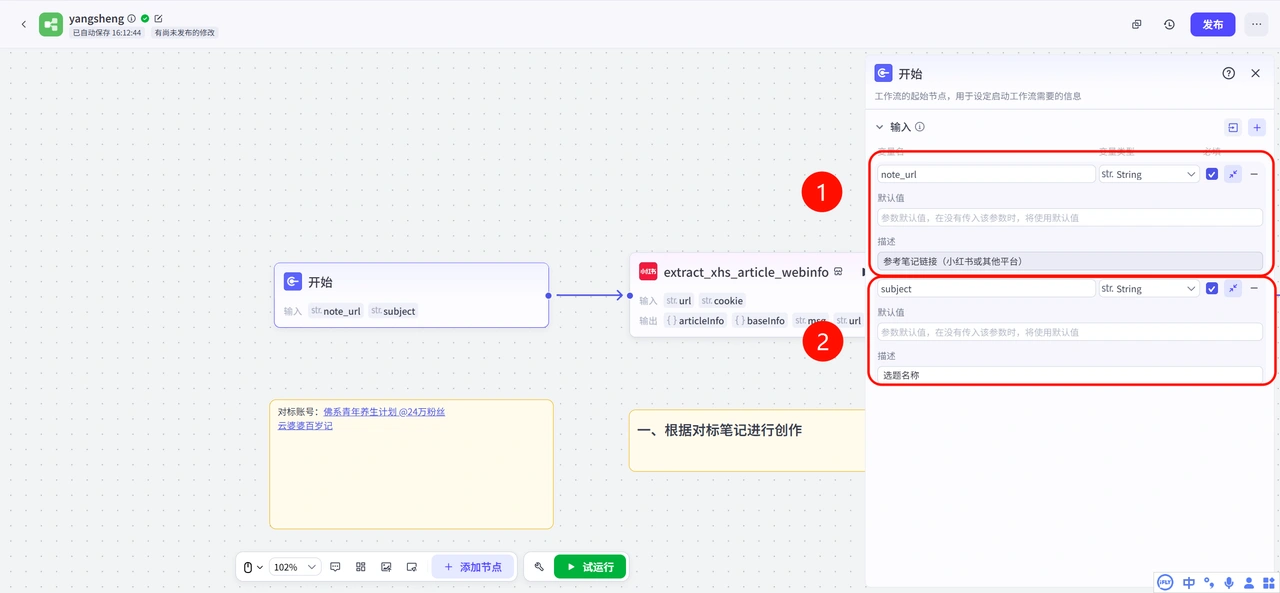Click the add comment icon in bottom toolbar
Viewport: 1280px width, 593px height.
click(x=335, y=567)
